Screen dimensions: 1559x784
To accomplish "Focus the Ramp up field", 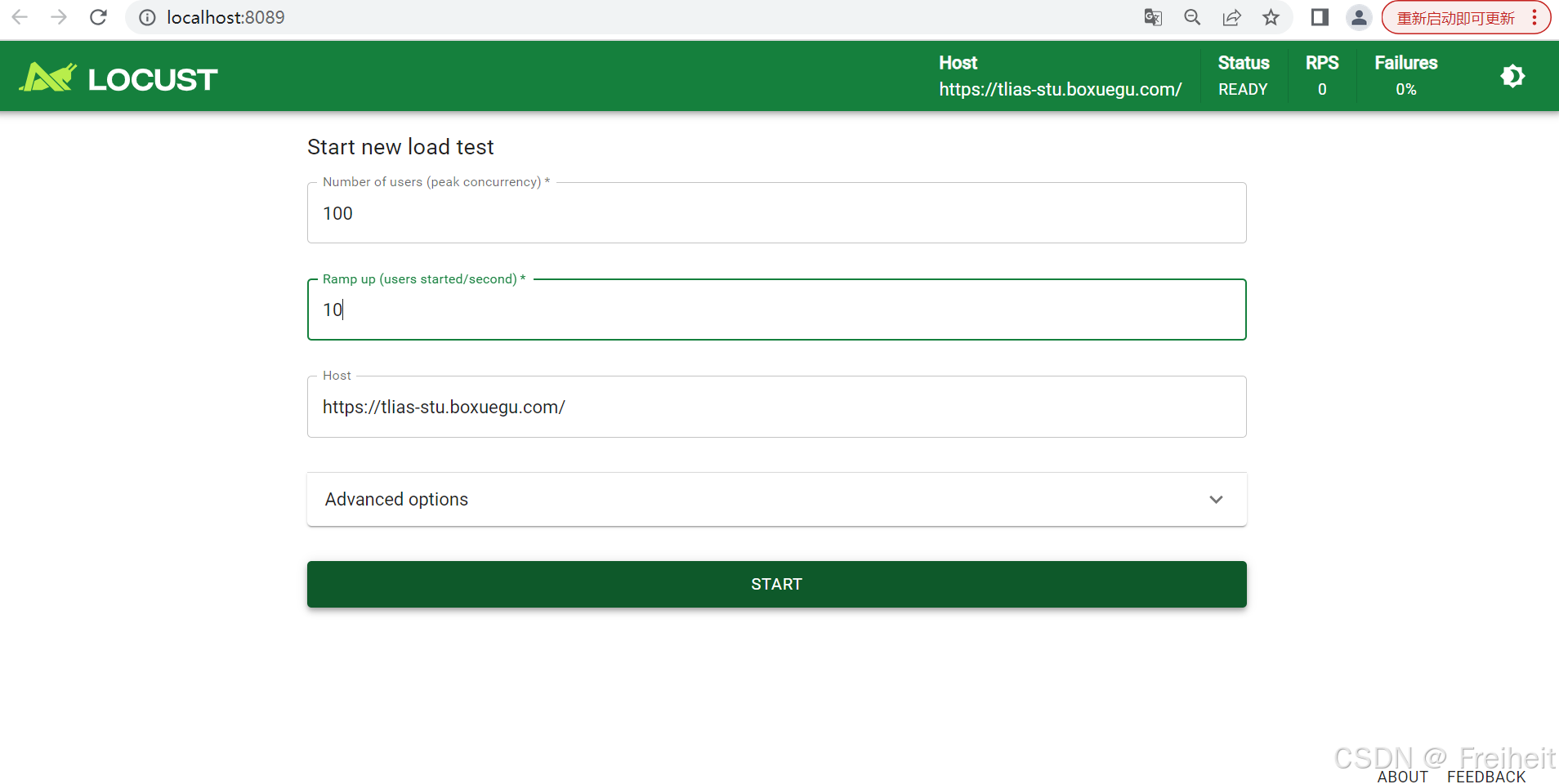I will click(x=776, y=310).
